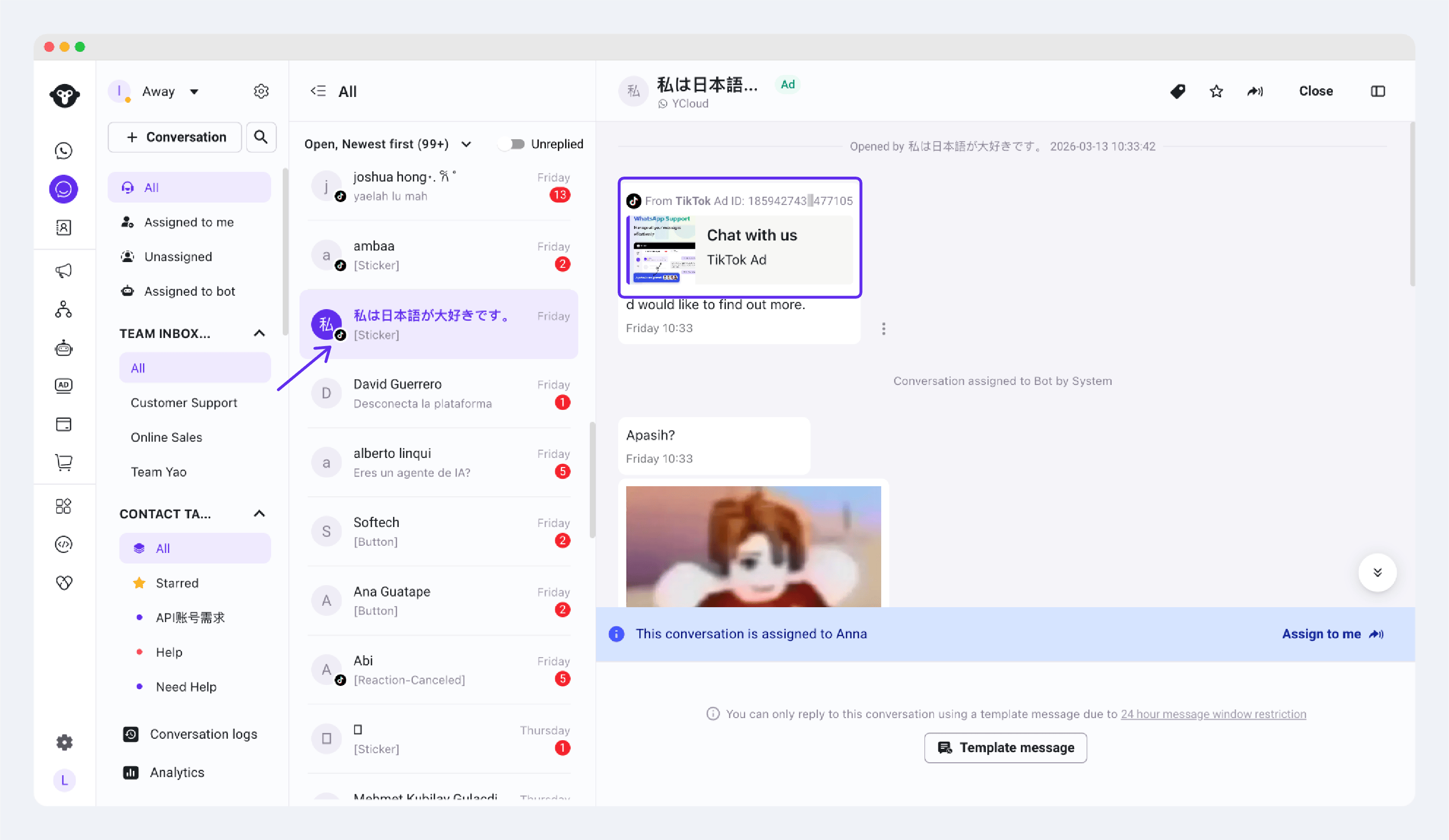Select the Help tag
Viewport: 1449px width, 840px height.
pos(195,652)
